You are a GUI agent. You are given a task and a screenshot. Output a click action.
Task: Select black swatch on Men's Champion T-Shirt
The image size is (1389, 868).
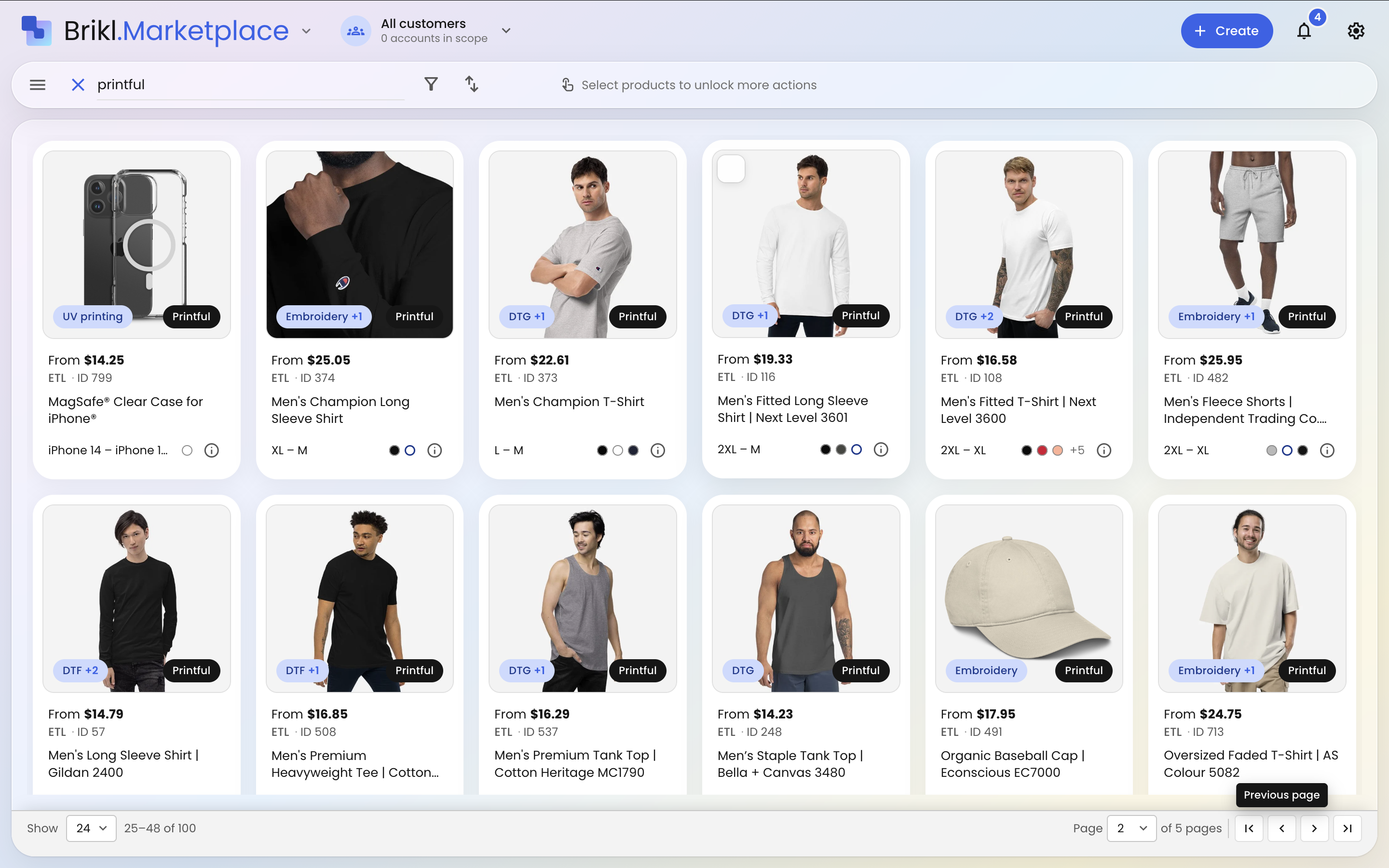pos(602,451)
